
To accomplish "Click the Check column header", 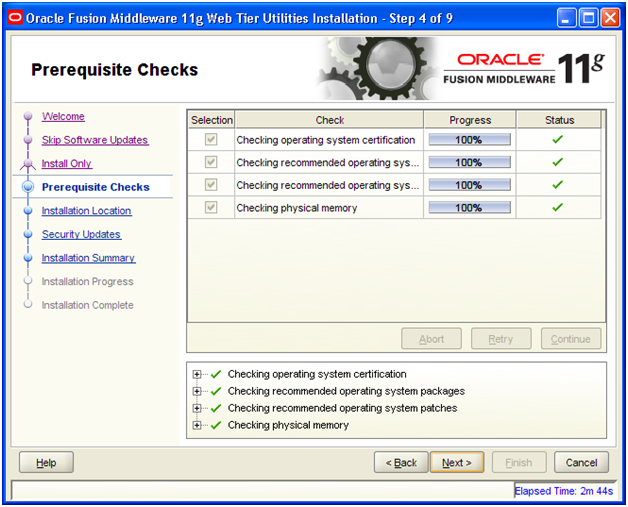I will [x=329, y=120].
